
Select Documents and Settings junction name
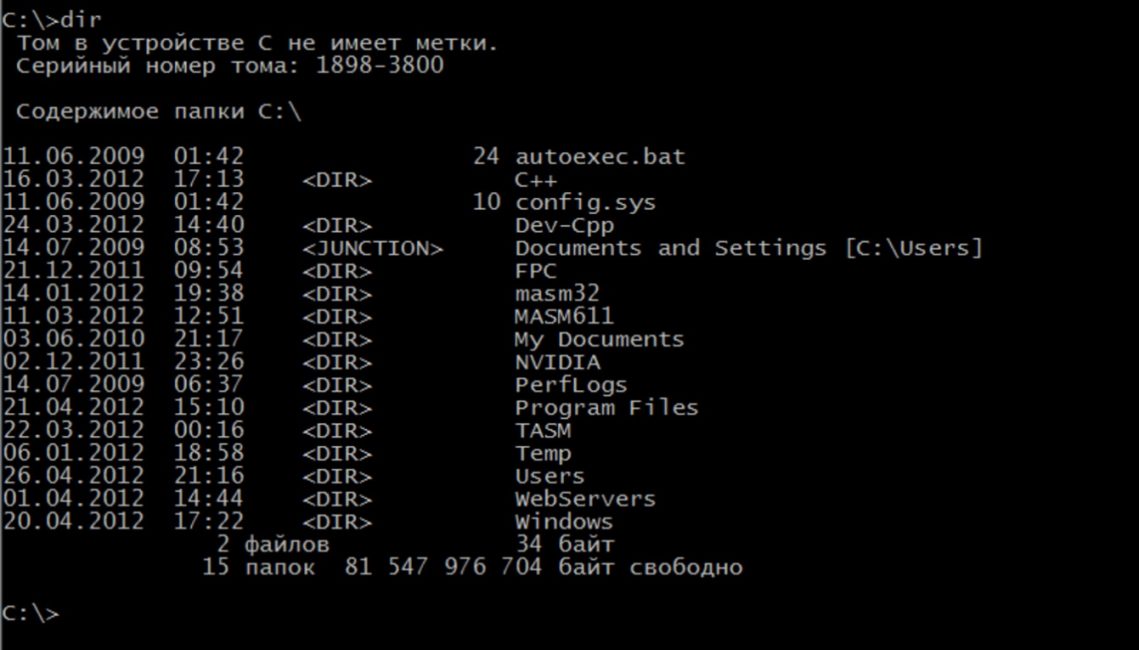tap(670, 248)
